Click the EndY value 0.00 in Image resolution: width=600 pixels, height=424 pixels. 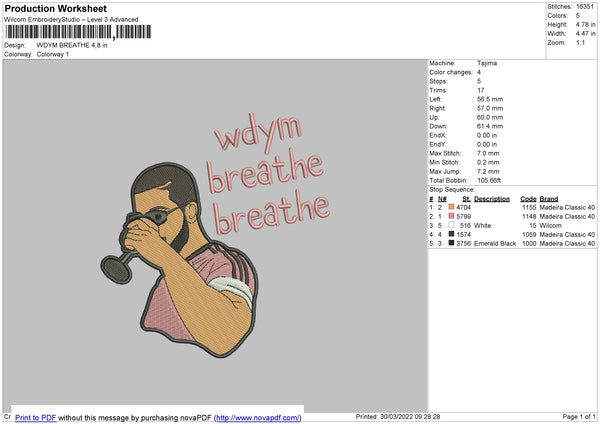coord(487,144)
